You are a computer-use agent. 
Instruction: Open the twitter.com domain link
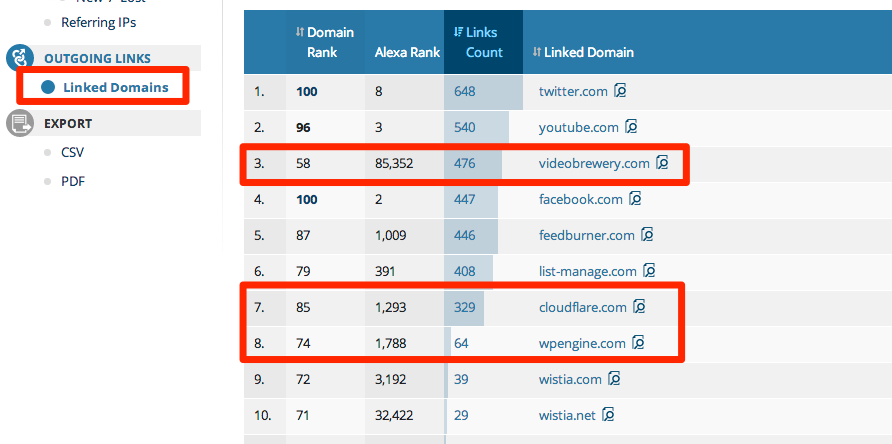pyautogui.click(x=573, y=91)
